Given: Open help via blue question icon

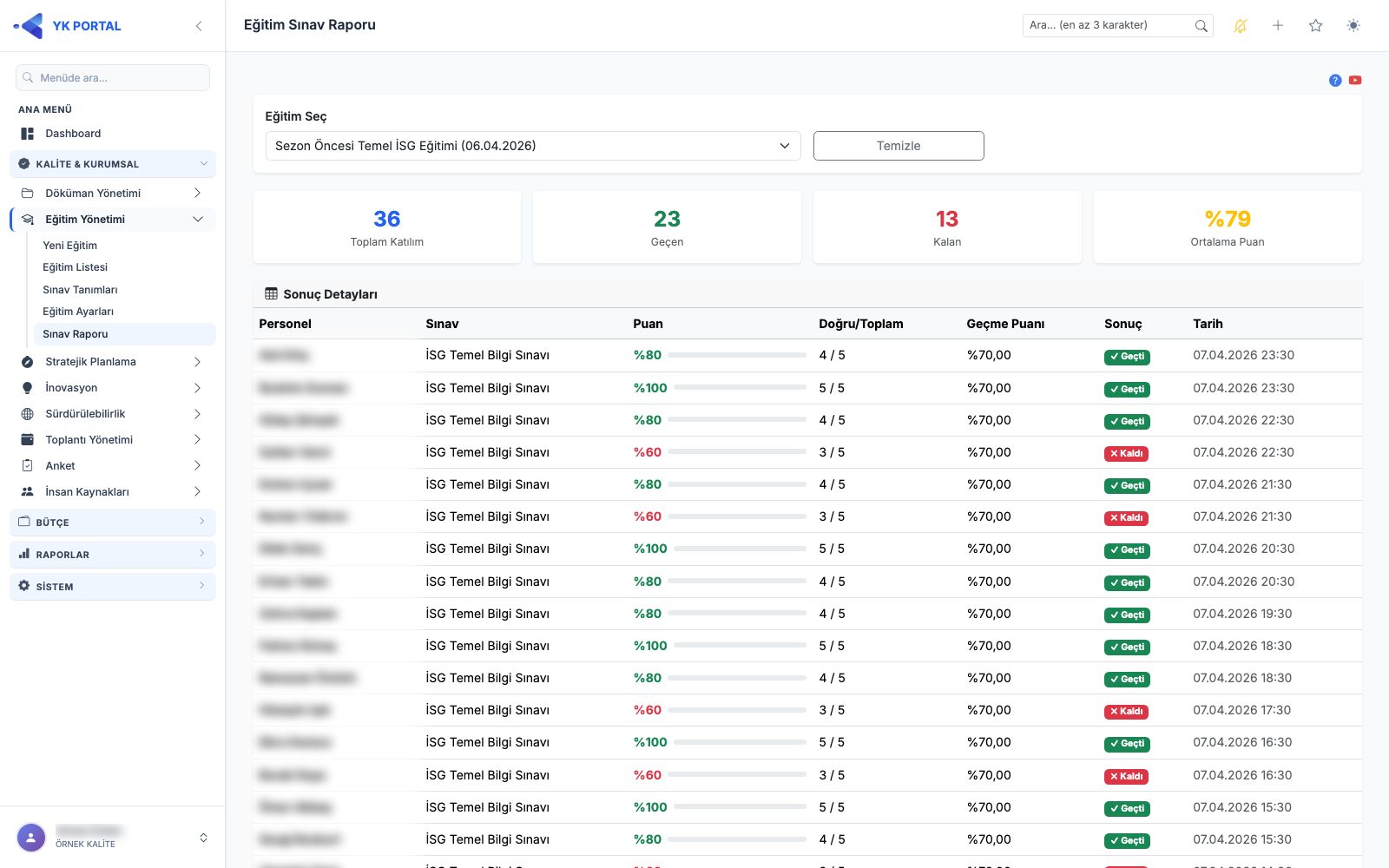Looking at the screenshot, I should [x=1335, y=81].
